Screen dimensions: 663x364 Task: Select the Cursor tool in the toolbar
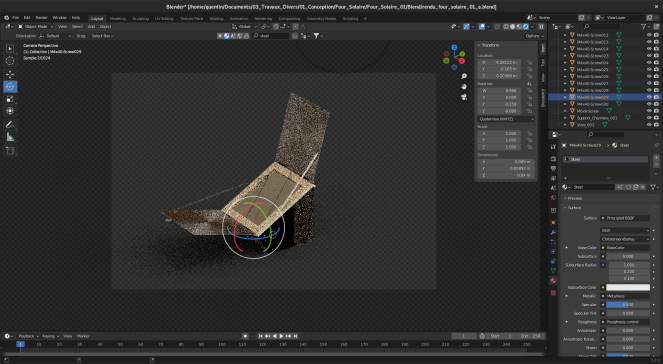tap(10, 61)
